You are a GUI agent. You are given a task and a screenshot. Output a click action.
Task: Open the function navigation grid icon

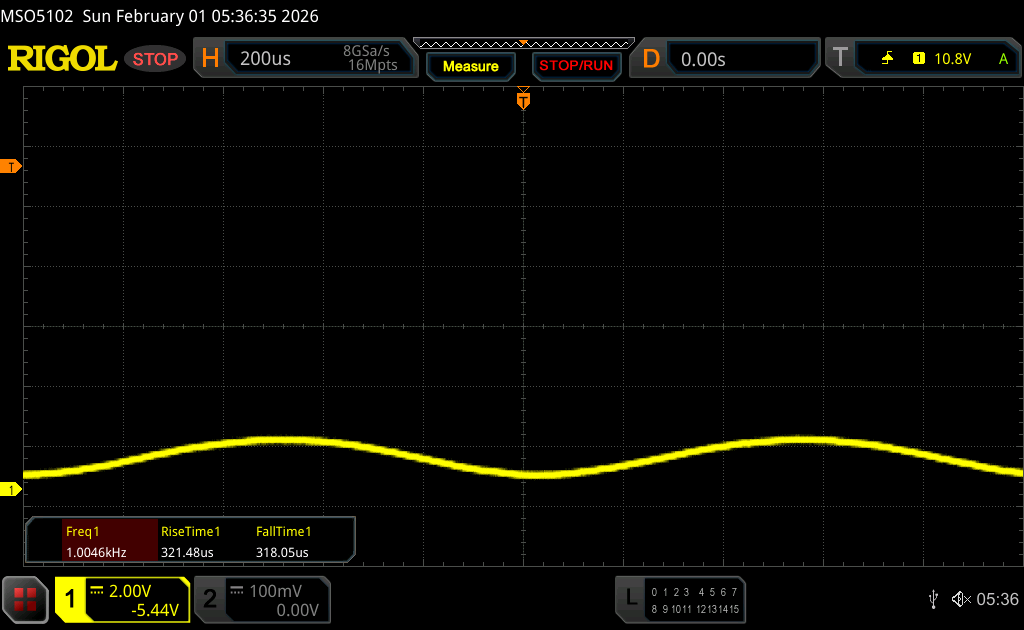point(25,599)
